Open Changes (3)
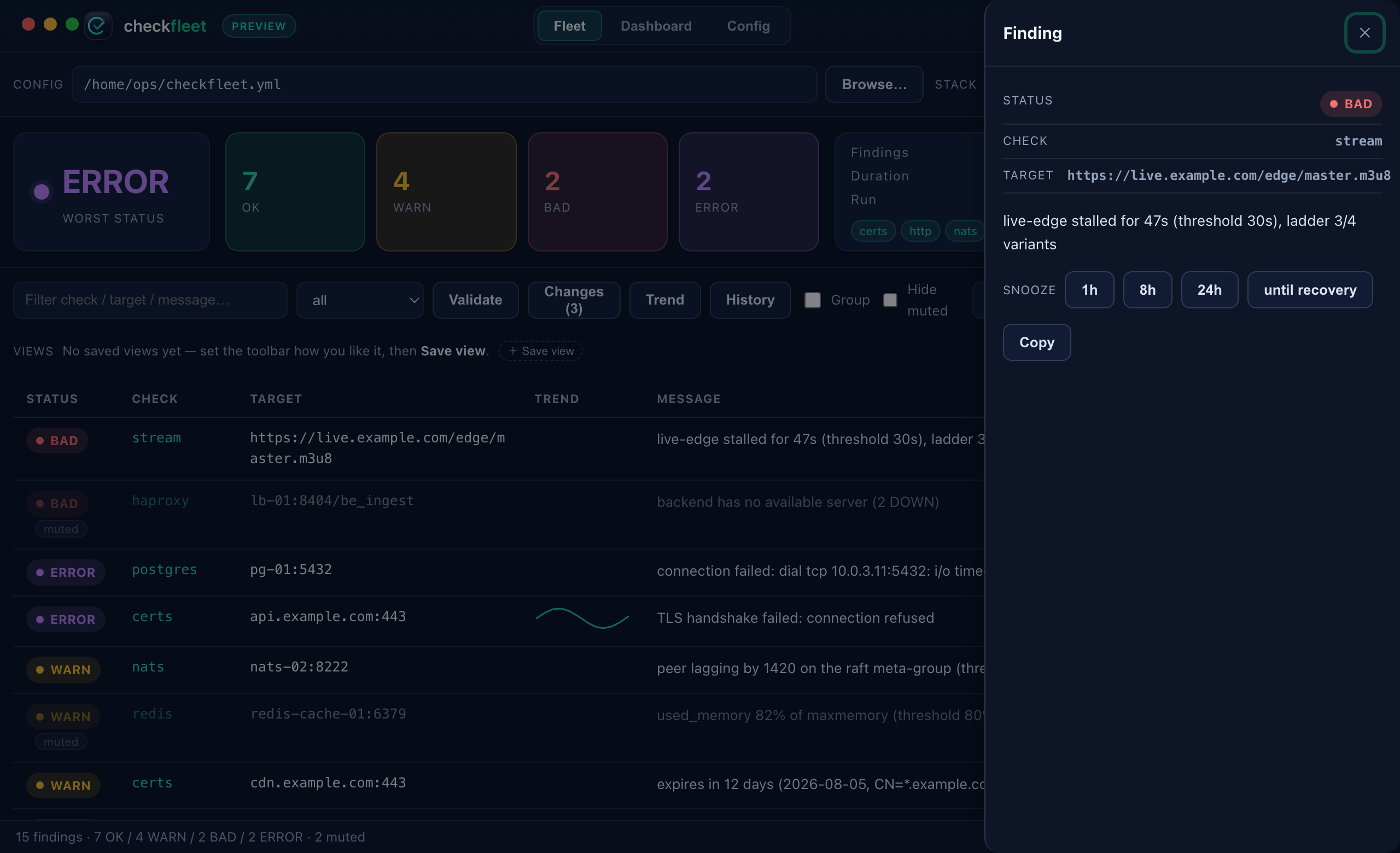The width and height of the screenshot is (1400, 853). (x=573, y=300)
